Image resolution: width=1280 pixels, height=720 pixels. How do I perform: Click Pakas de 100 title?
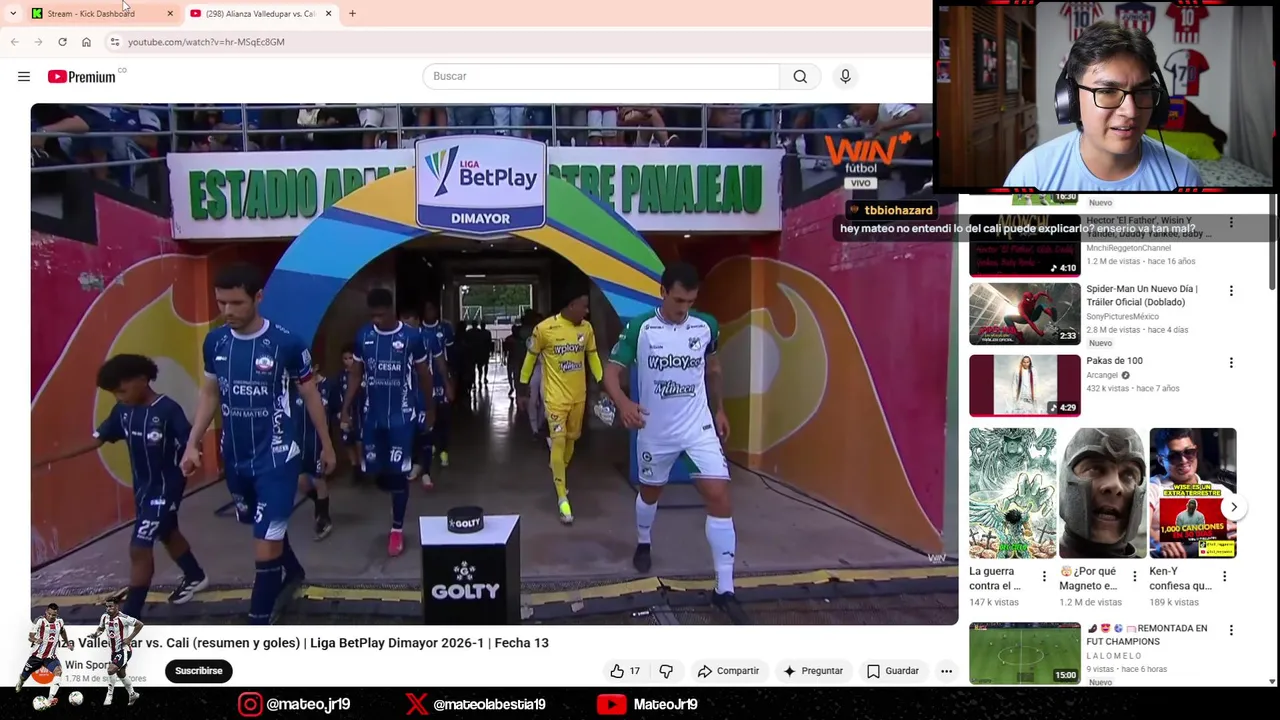[1114, 361]
